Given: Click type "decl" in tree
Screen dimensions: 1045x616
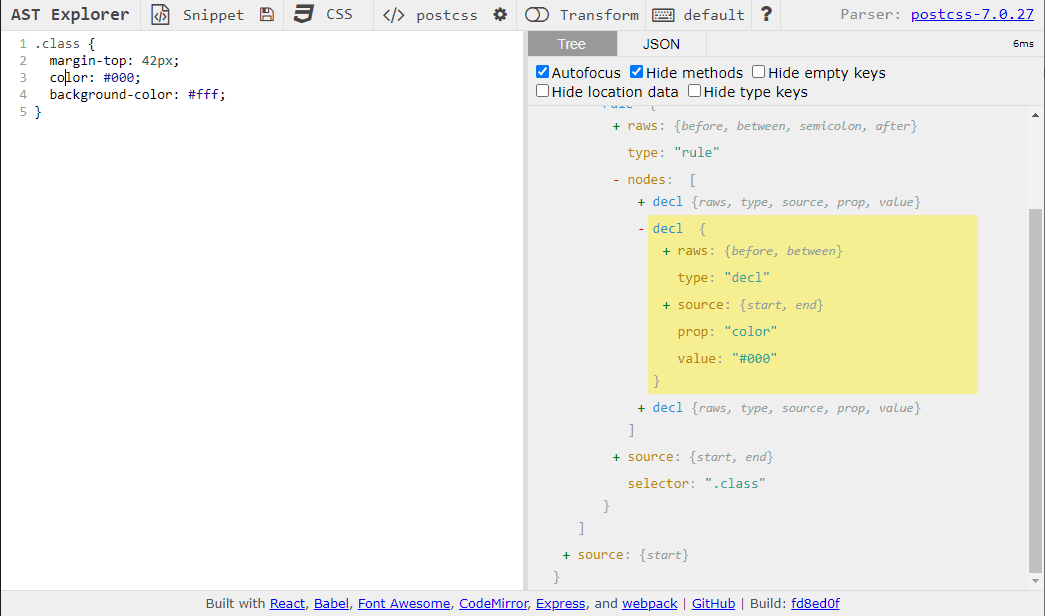Looking at the screenshot, I should point(747,278).
